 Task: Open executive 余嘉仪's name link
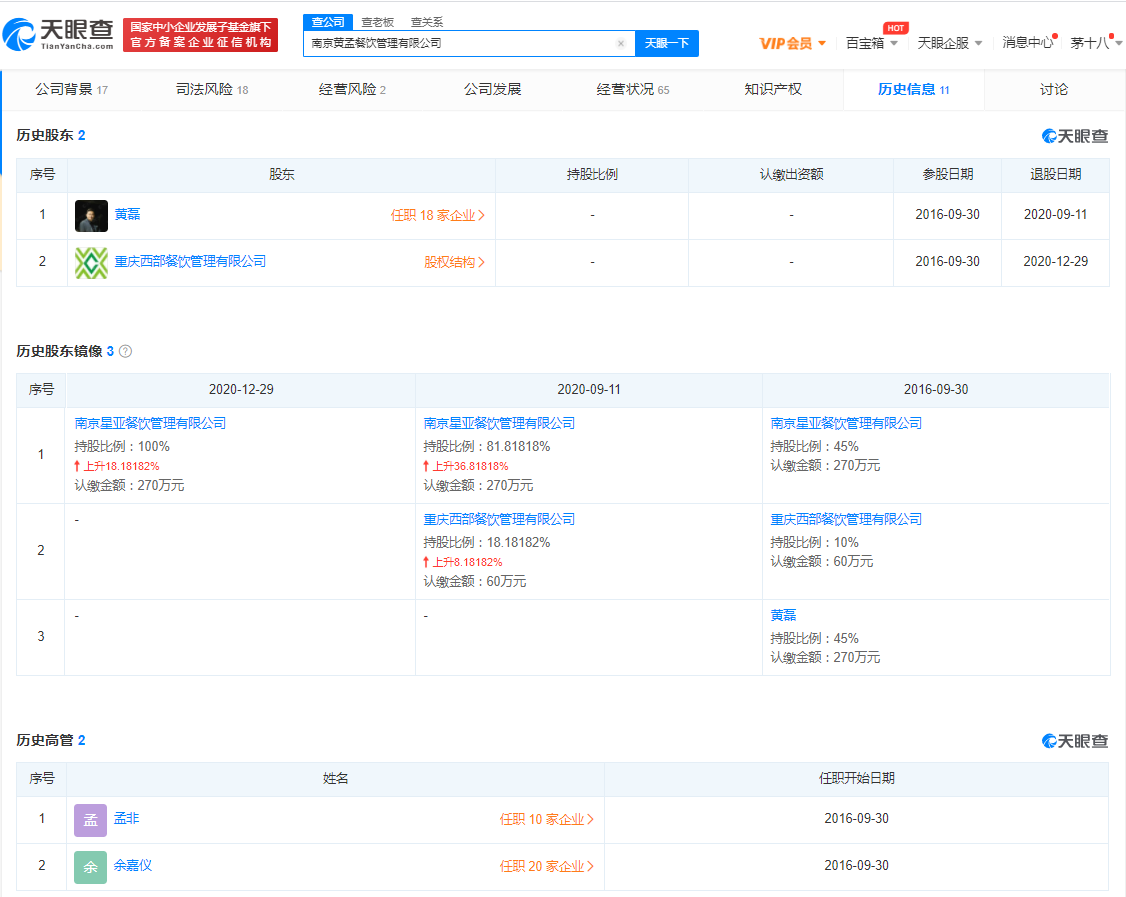pyautogui.click(x=133, y=865)
